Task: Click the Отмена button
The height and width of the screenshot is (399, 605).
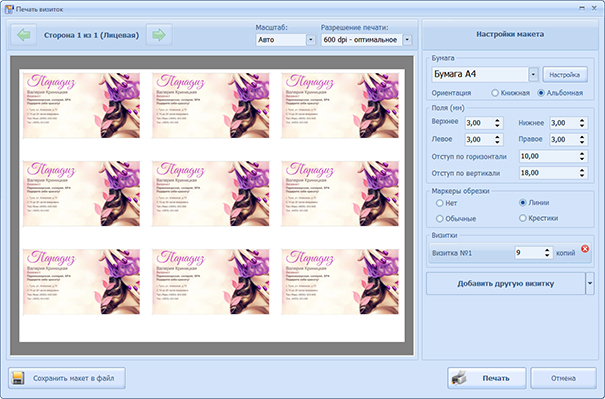Action: (x=563, y=378)
